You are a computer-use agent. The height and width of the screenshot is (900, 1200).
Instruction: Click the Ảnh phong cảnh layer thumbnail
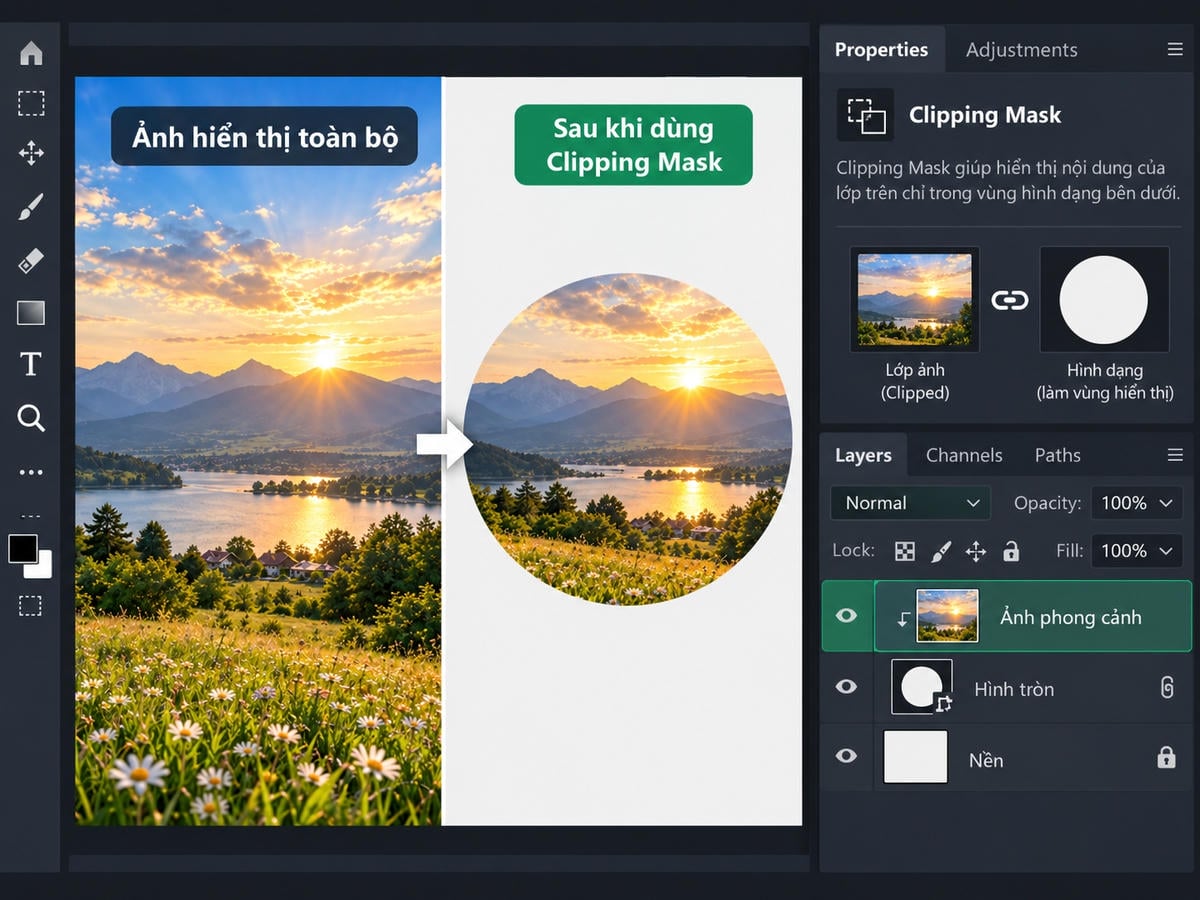[x=947, y=615]
